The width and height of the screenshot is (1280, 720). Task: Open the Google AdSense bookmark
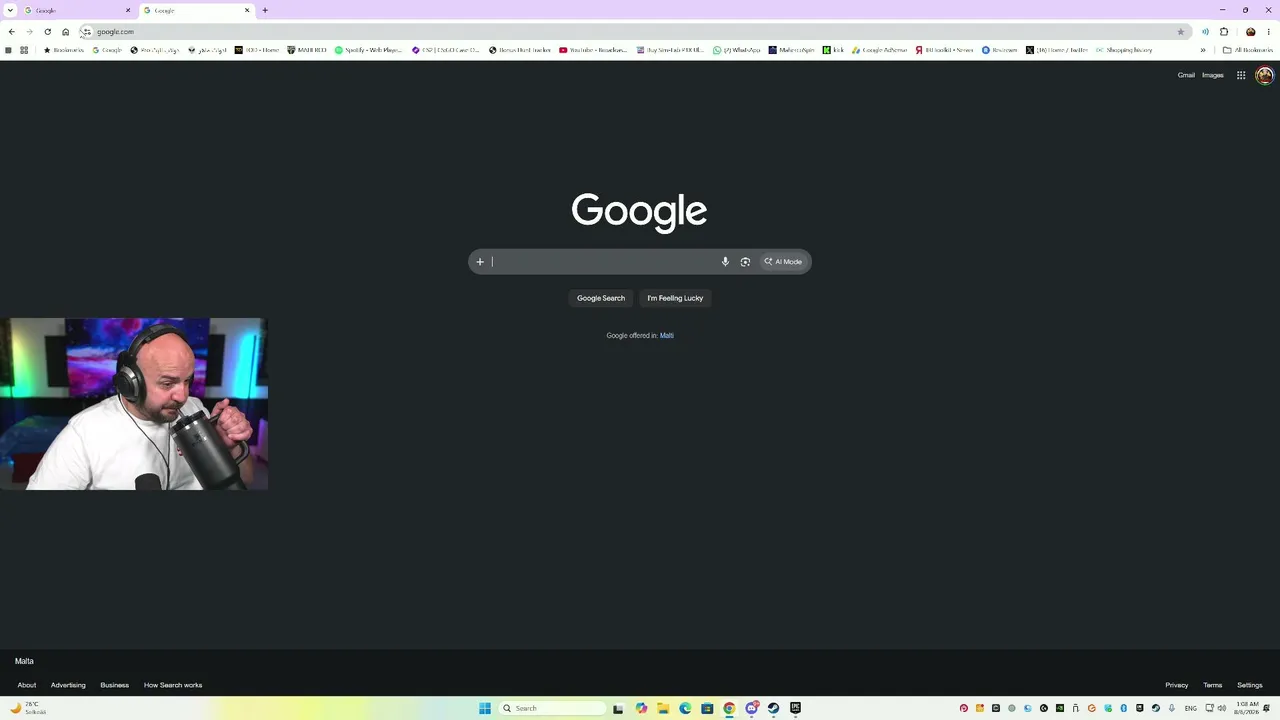880,50
